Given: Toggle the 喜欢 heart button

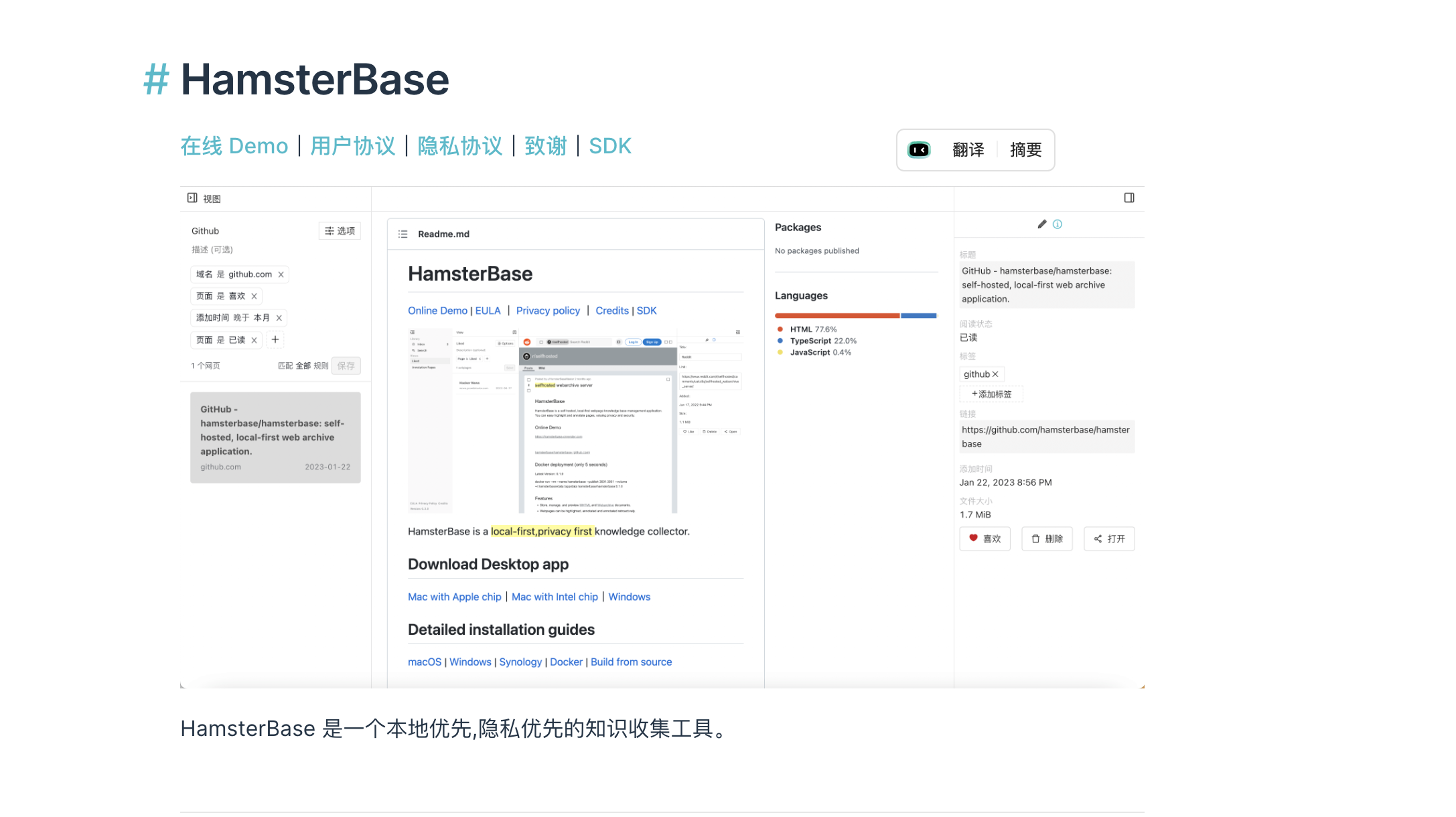Looking at the screenshot, I should 985,538.
